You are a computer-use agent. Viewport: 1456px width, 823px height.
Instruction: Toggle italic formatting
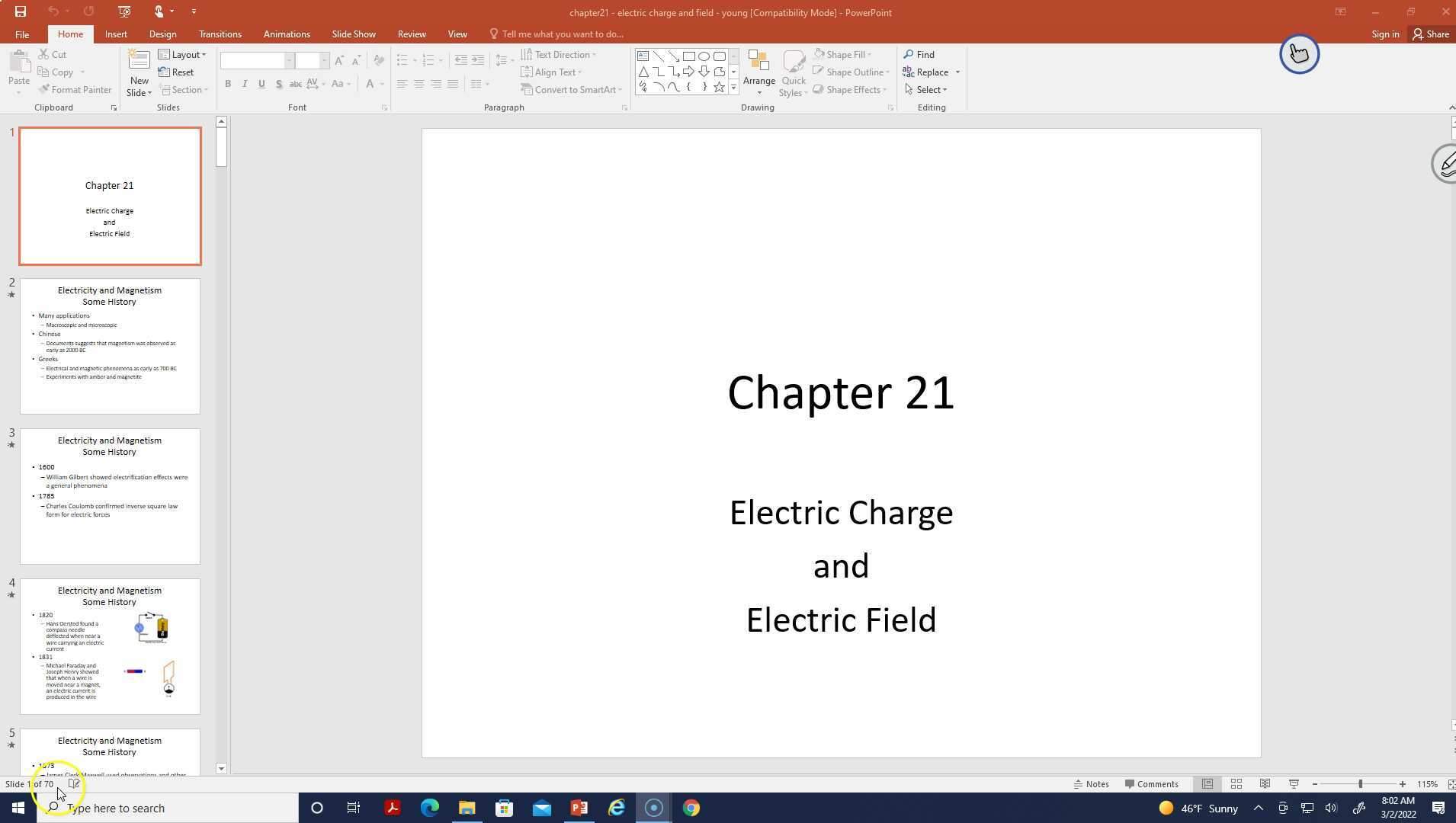[x=244, y=84]
